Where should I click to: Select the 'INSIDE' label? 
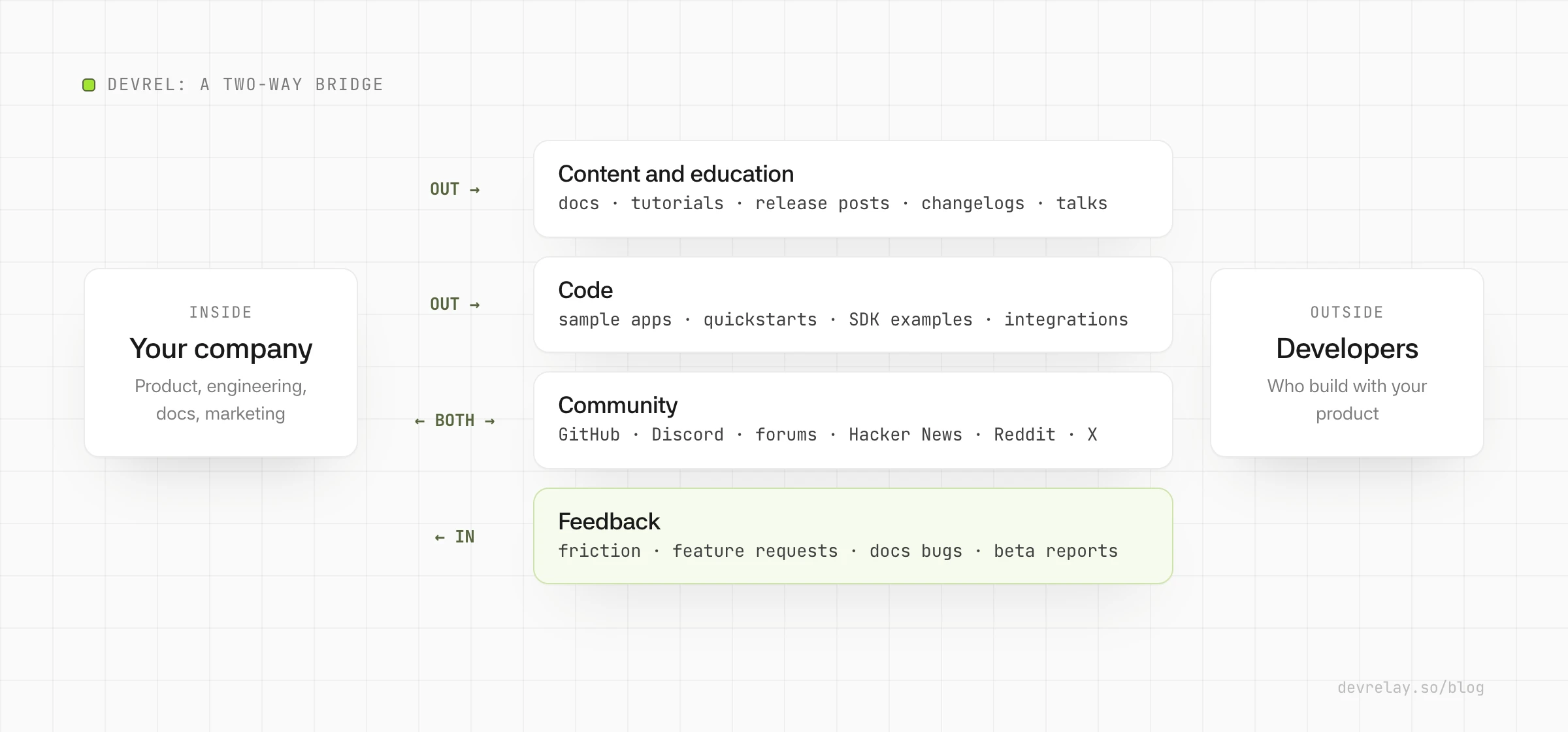tap(221, 312)
